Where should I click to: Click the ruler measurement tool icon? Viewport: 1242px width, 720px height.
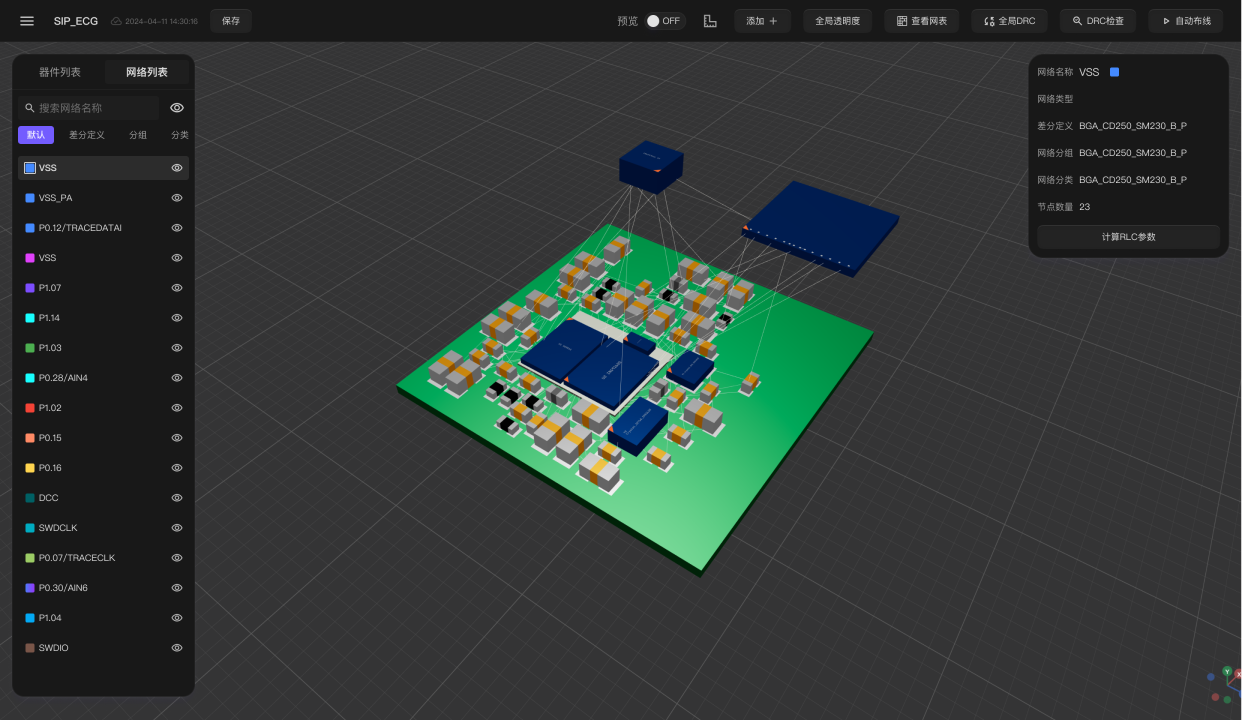[x=710, y=21]
